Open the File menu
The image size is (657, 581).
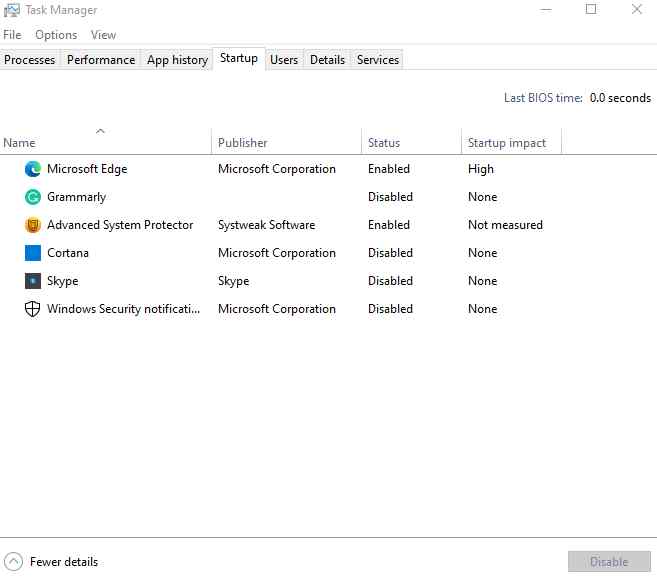pos(12,35)
